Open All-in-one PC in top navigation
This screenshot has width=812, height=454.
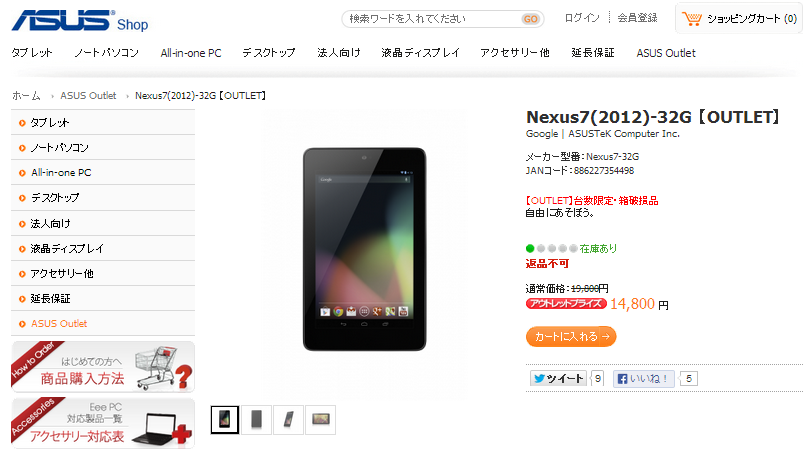click(x=191, y=53)
